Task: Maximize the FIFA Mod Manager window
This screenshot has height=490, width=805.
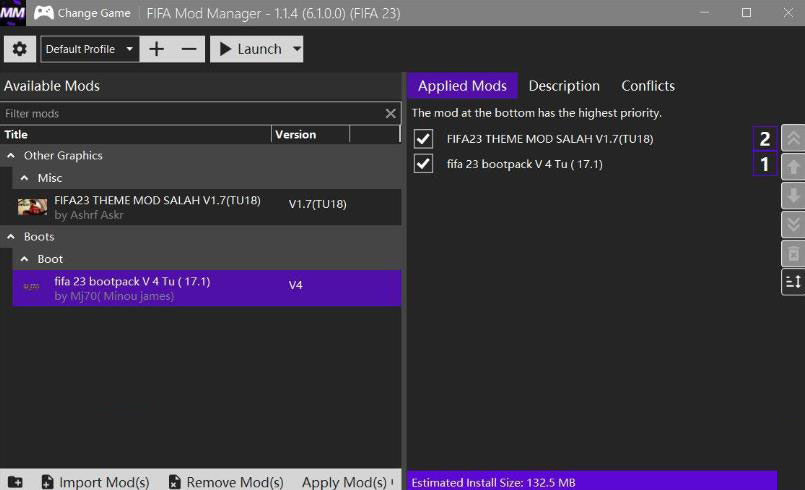Action: pos(746,13)
